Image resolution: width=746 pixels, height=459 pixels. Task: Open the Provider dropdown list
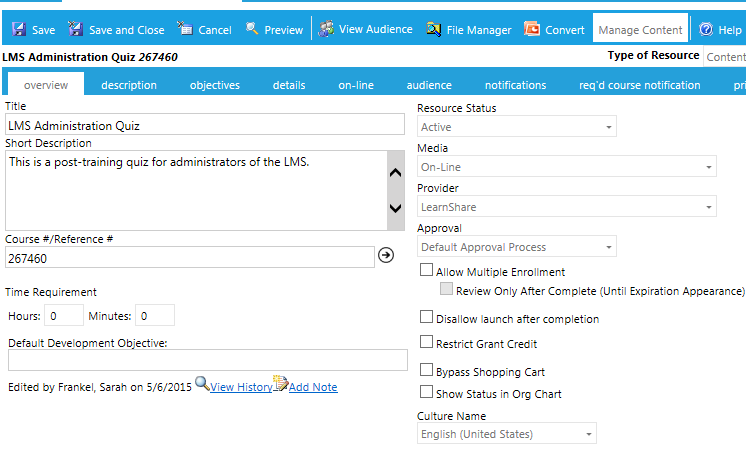(707, 207)
